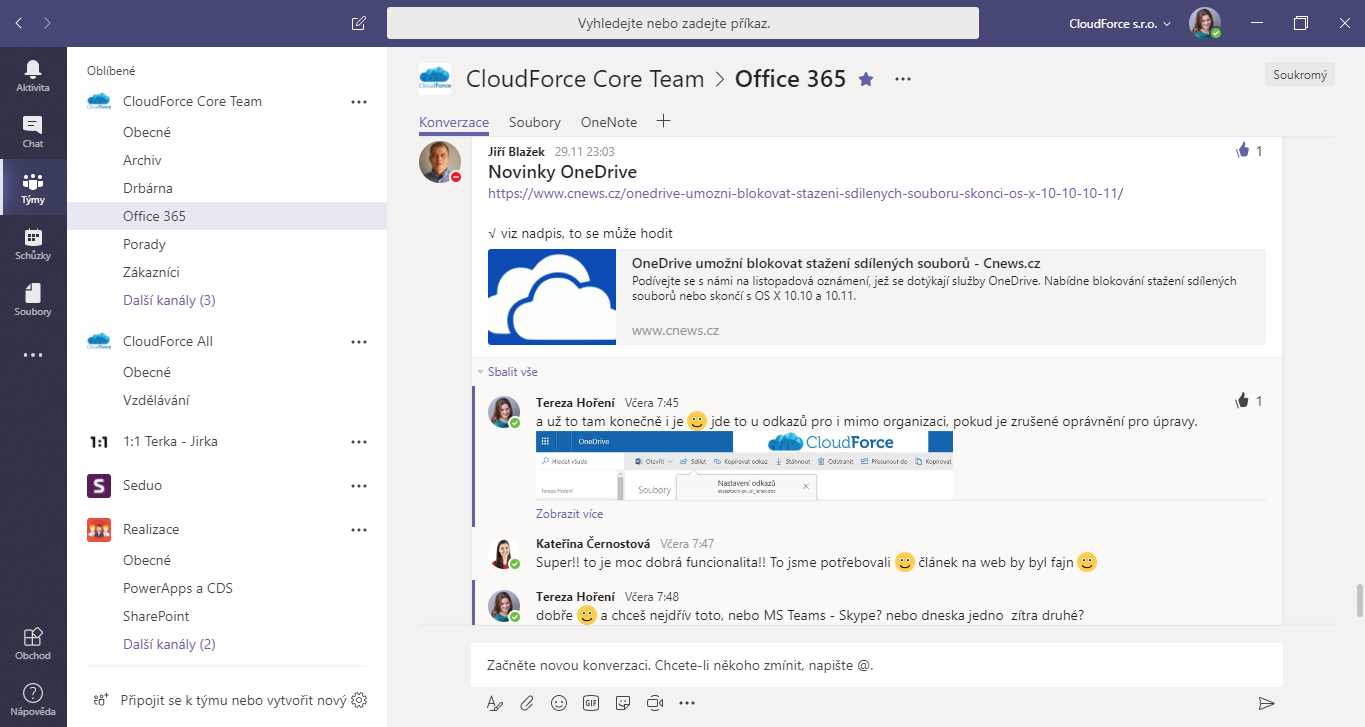Open the emoji picker icon
1365x727 pixels.
tap(559, 703)
